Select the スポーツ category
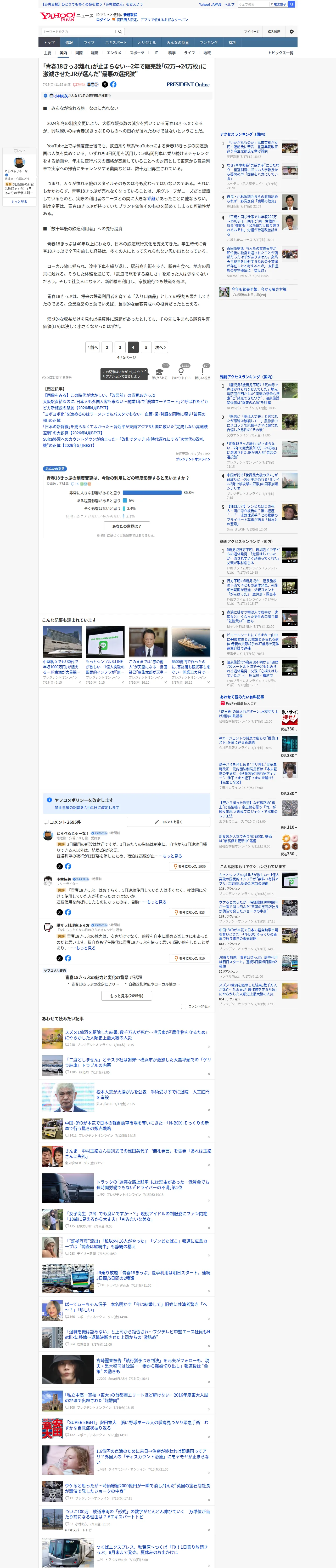Viewport: 336px width, 1568px height. coord(137,53)
